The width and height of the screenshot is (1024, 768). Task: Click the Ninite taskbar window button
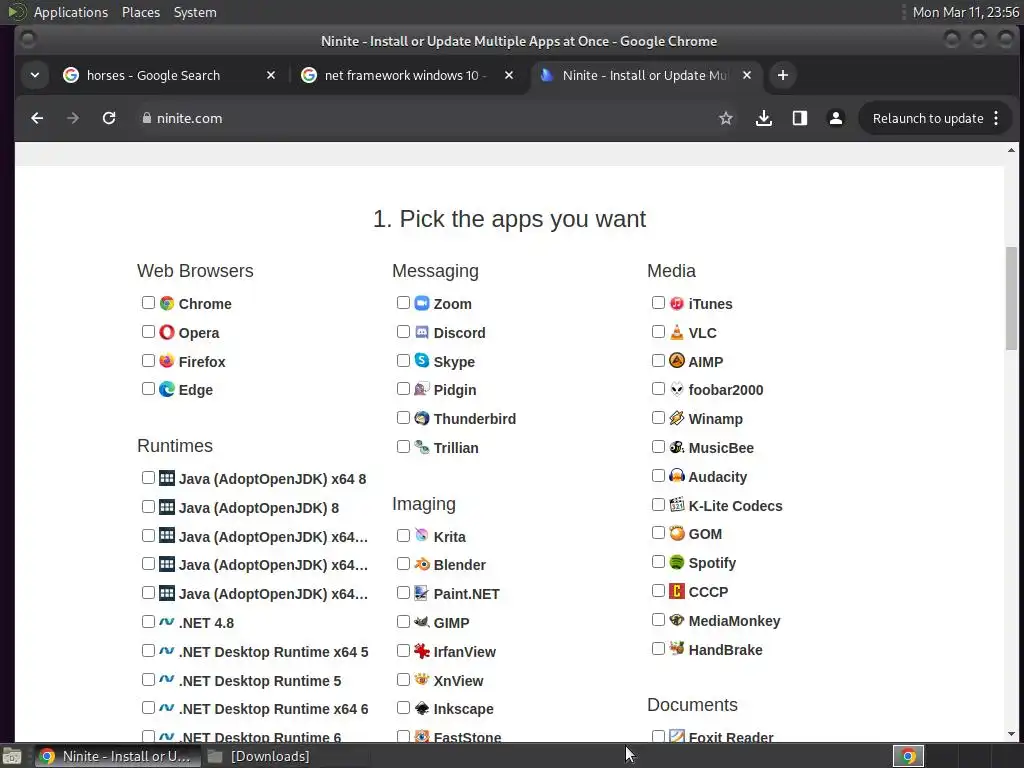click(116, 756)
